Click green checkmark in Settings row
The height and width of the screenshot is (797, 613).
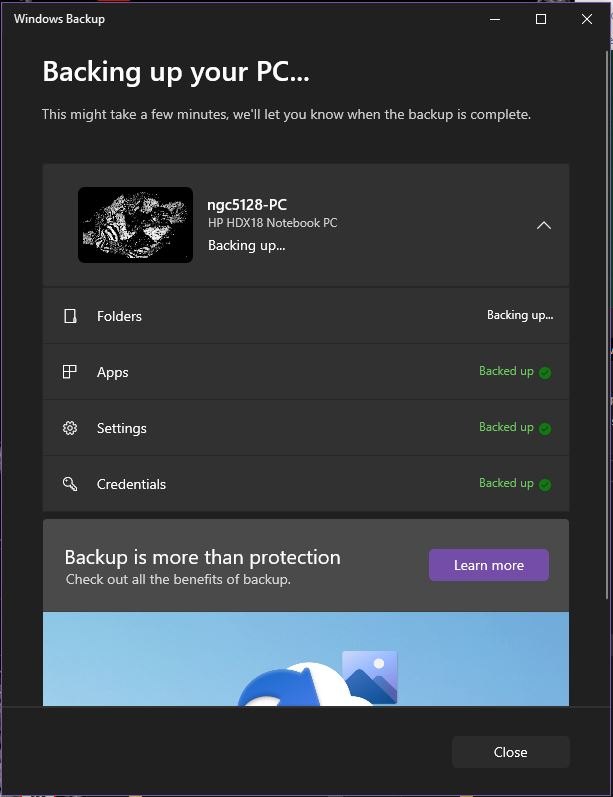click(x=545, y=428)
